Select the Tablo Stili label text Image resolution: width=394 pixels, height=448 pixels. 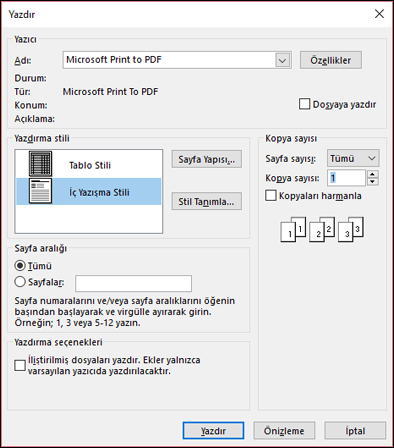90,165
